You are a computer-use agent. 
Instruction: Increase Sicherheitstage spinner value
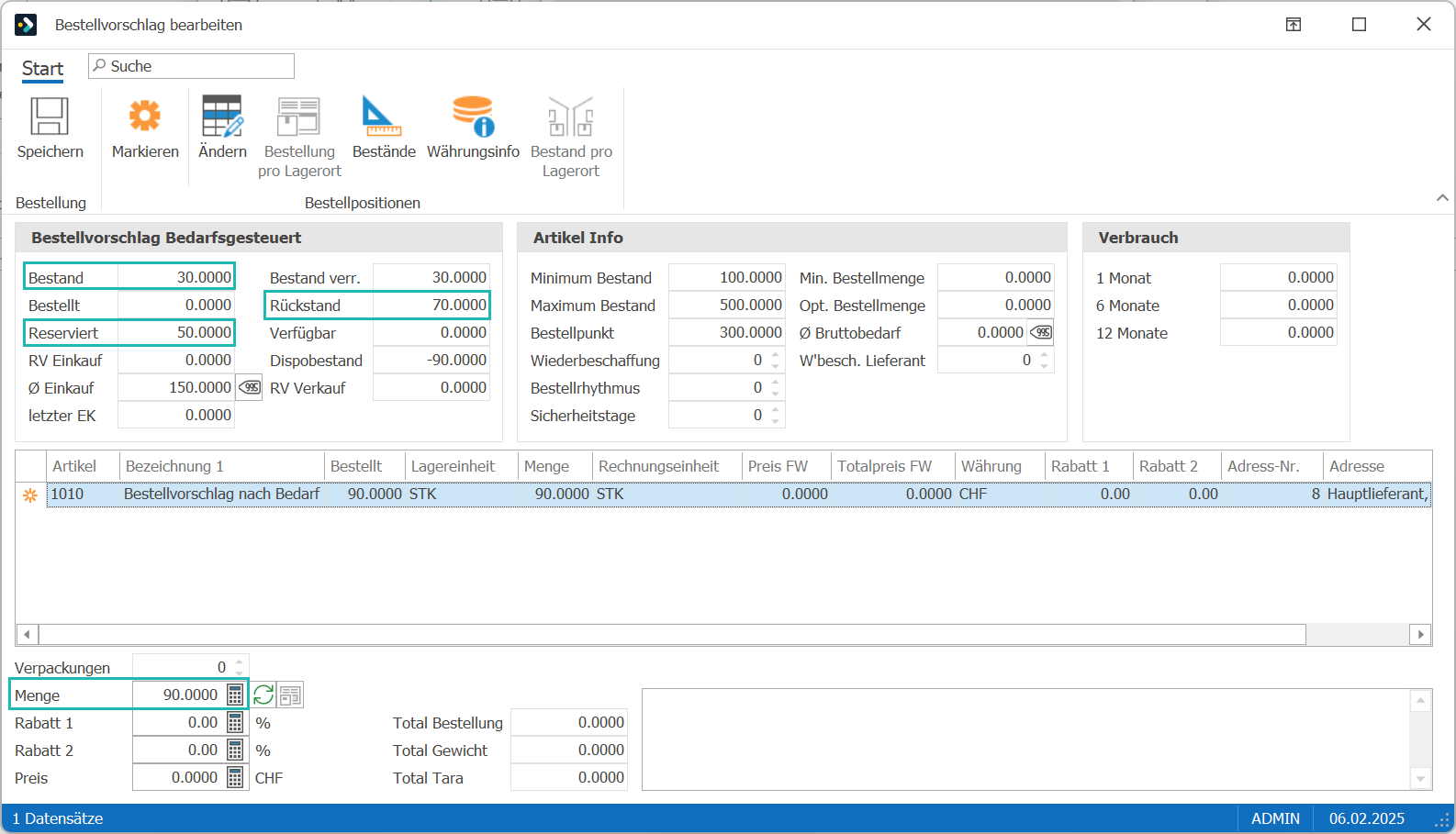tap(776, 410)
